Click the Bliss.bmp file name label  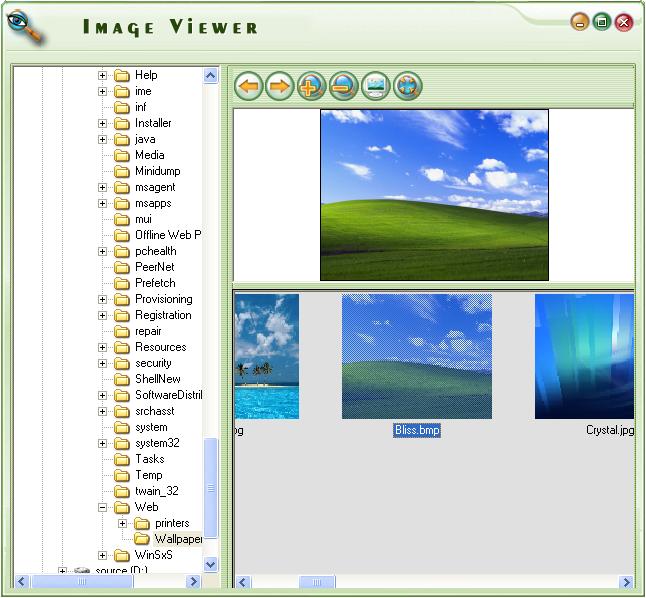(x=417, y=430)
